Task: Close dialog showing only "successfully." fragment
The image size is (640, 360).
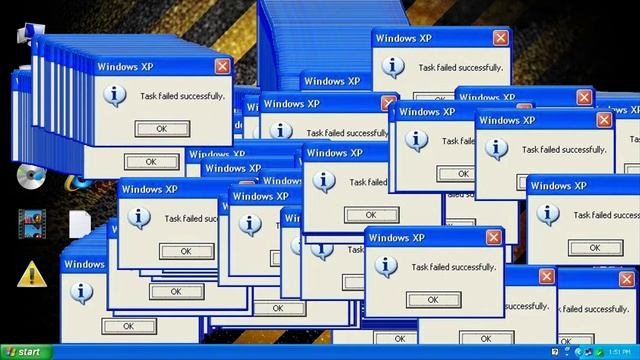Action: pyautogui.click(x=547, y=277)
